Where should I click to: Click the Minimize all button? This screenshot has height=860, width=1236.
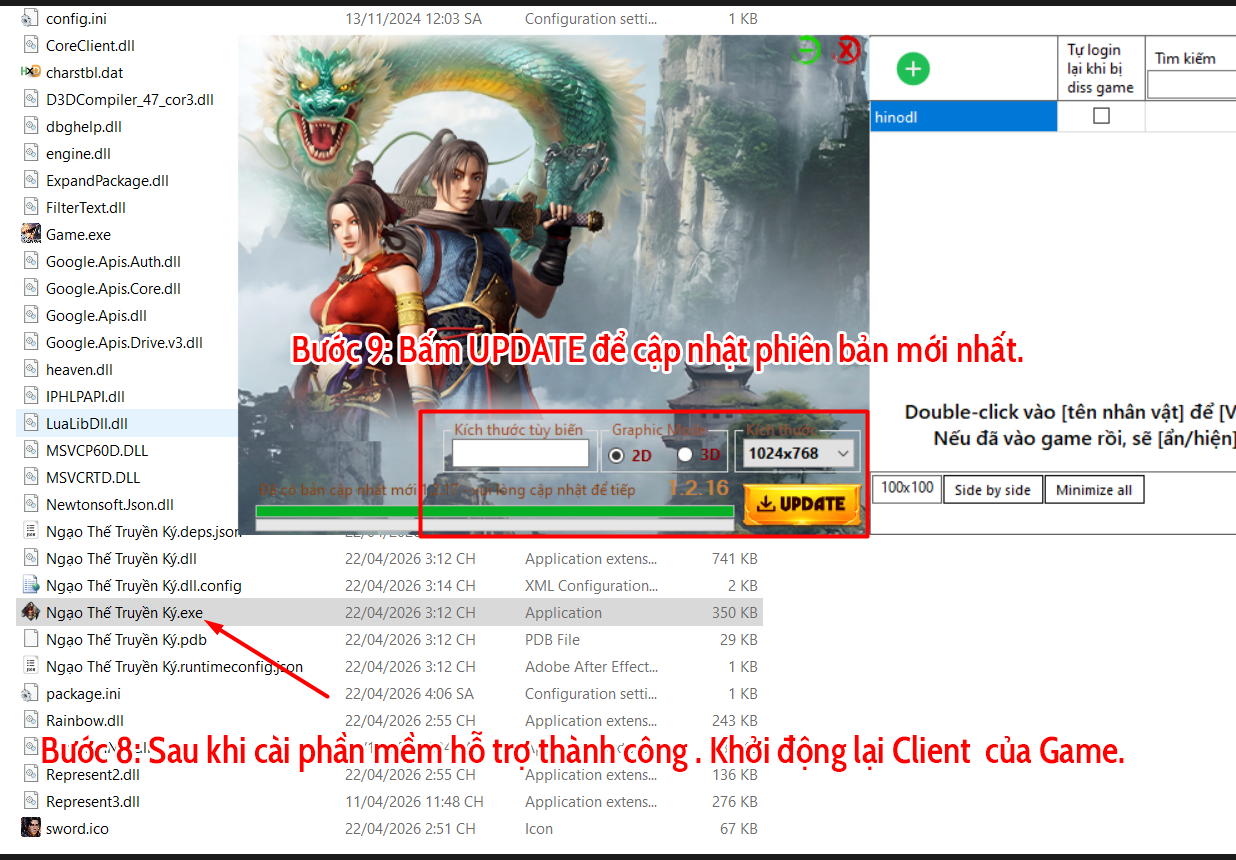(1094, 490)
